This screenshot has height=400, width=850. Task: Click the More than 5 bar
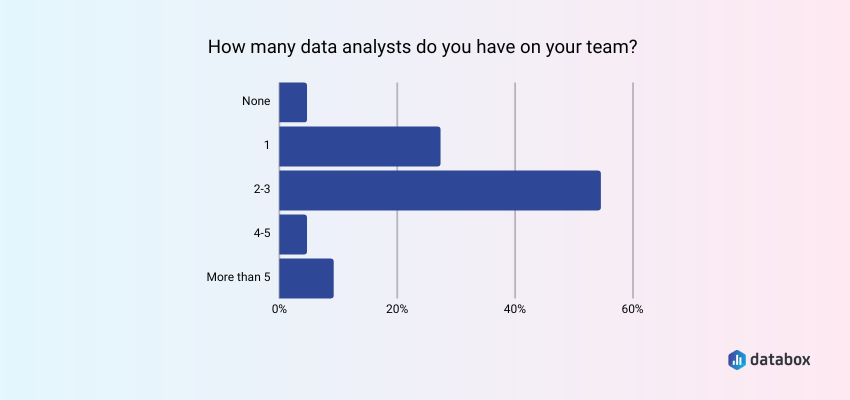coord(306,278)
